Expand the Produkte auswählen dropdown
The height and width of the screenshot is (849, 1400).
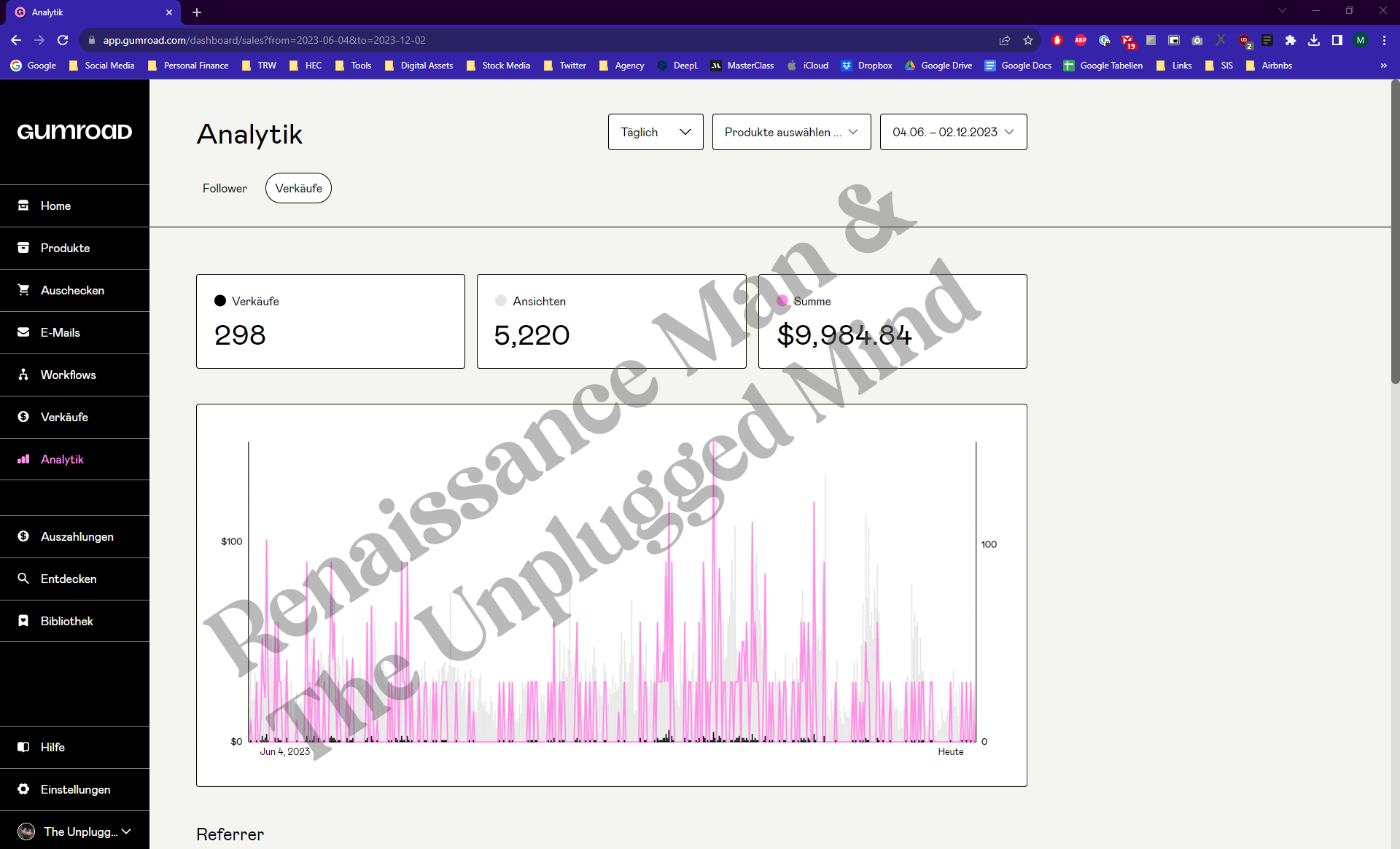click(x=791, y=132)
